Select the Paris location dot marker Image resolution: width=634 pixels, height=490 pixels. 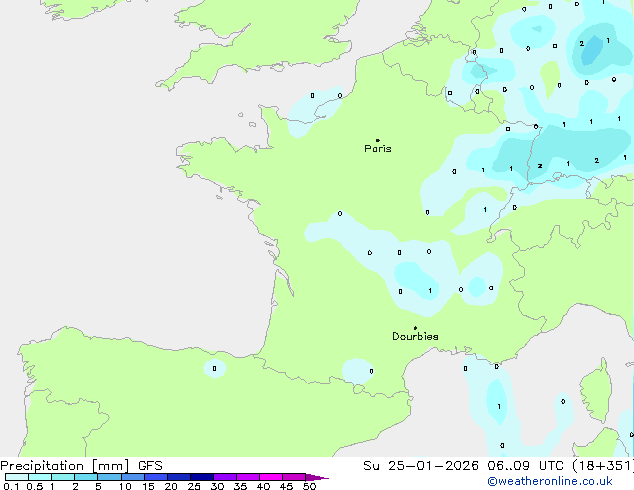[377, 140]
